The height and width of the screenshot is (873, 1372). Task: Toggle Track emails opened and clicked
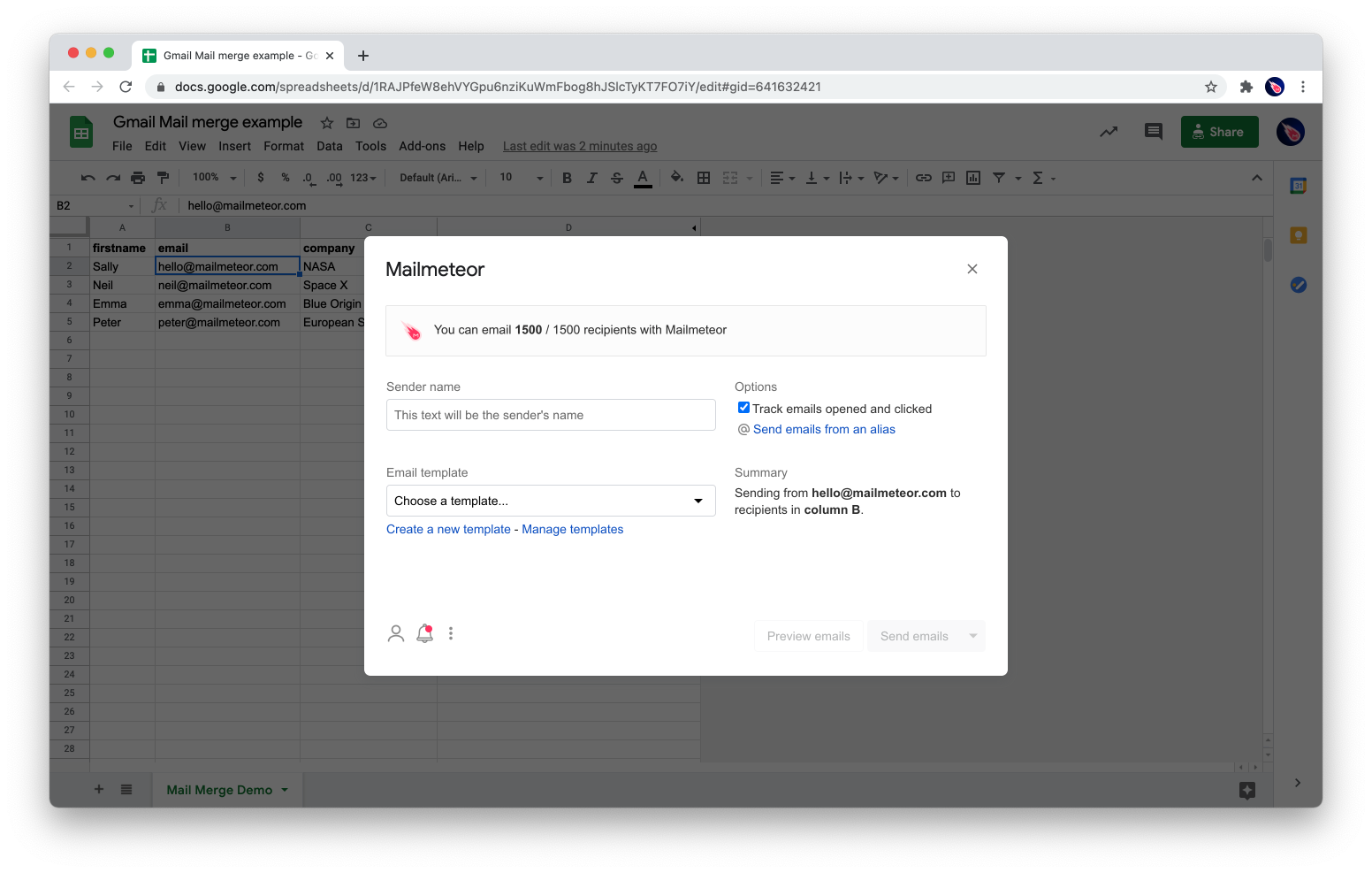tap(744, 408)
